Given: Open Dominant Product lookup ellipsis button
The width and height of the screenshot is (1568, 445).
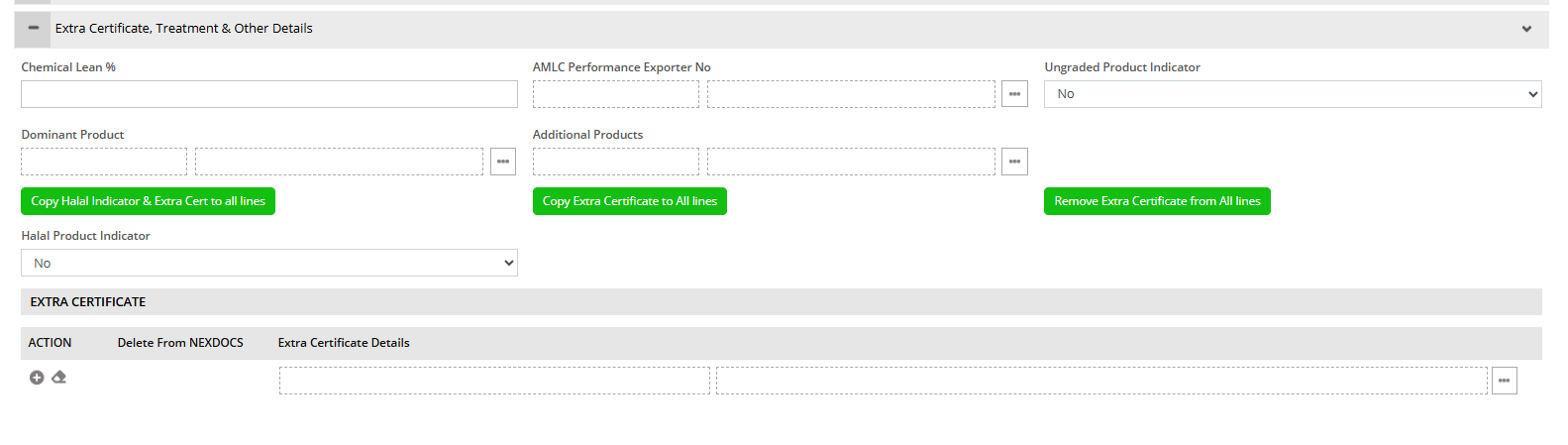Looking at the screenshot, I should tap(503, 162).
